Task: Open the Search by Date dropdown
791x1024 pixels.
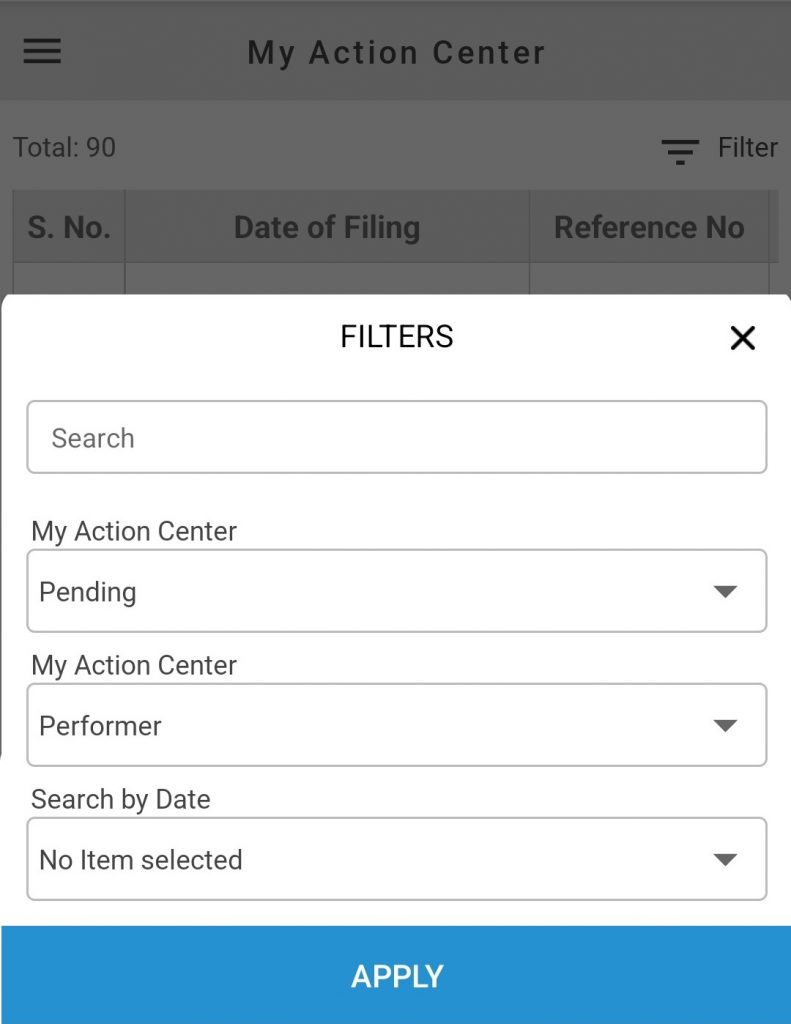Action: coord(396,859)
